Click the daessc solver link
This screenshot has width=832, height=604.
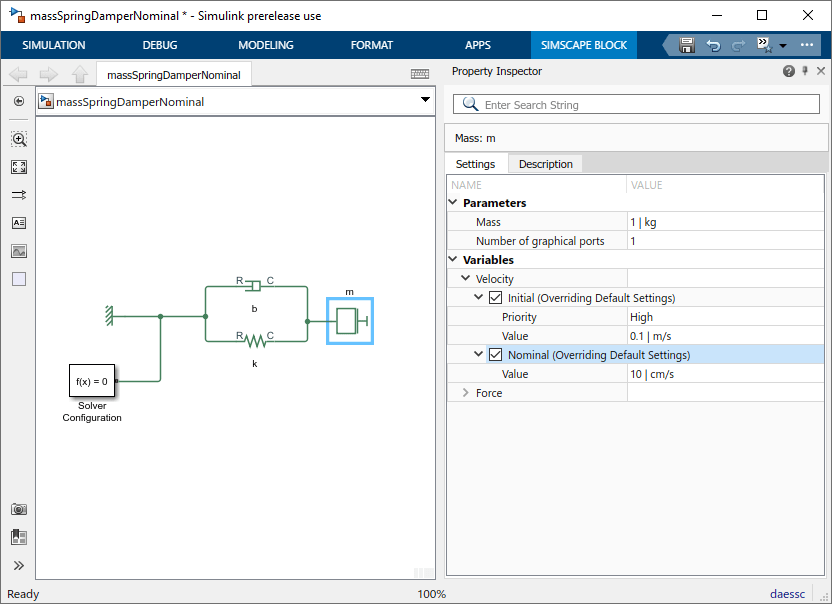click(787, 594)
